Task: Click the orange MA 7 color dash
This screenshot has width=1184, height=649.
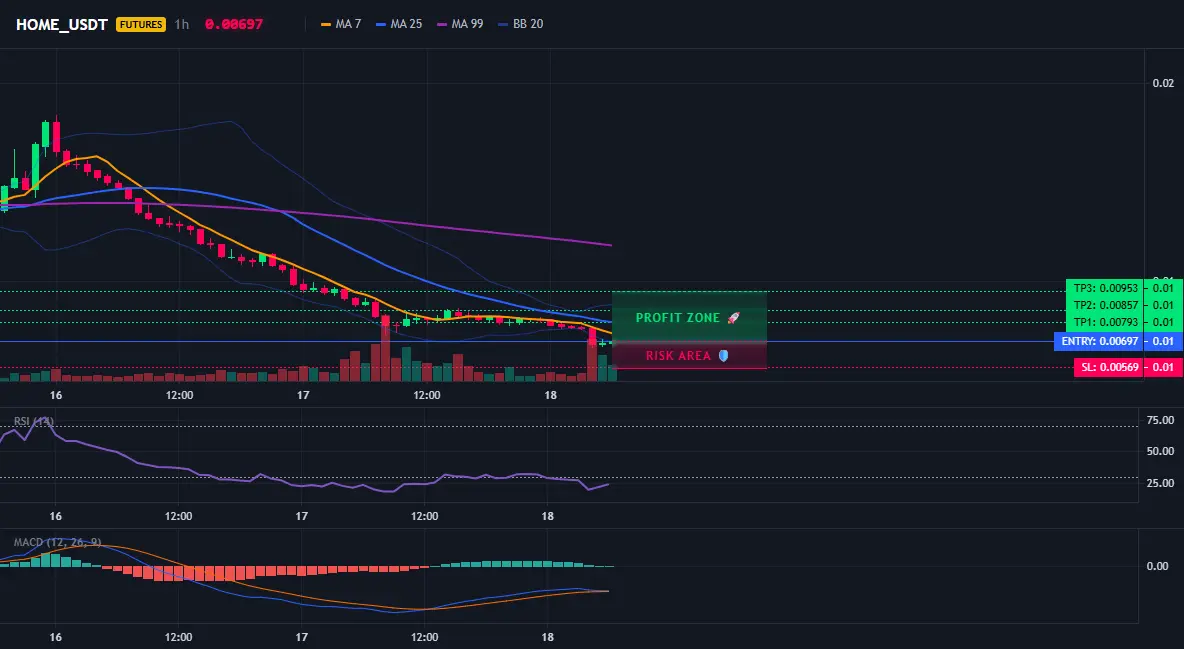Action: click(x=326, y=24)
